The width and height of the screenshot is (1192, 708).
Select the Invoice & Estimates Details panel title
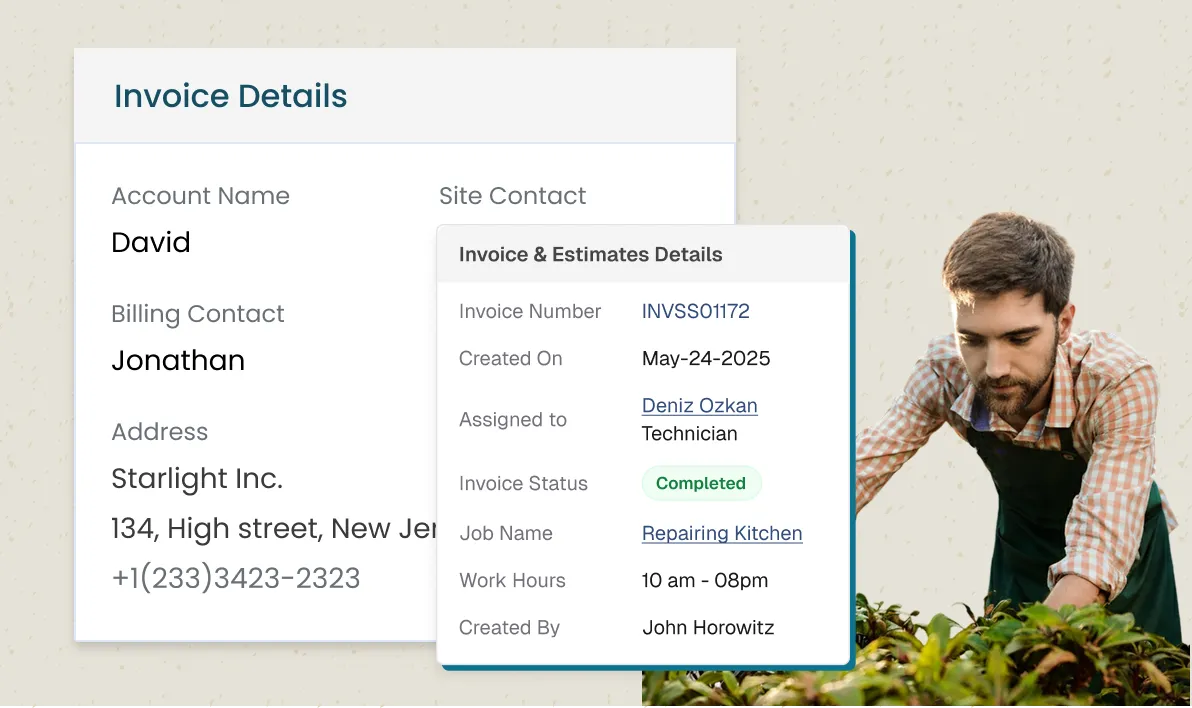[589, 254]
